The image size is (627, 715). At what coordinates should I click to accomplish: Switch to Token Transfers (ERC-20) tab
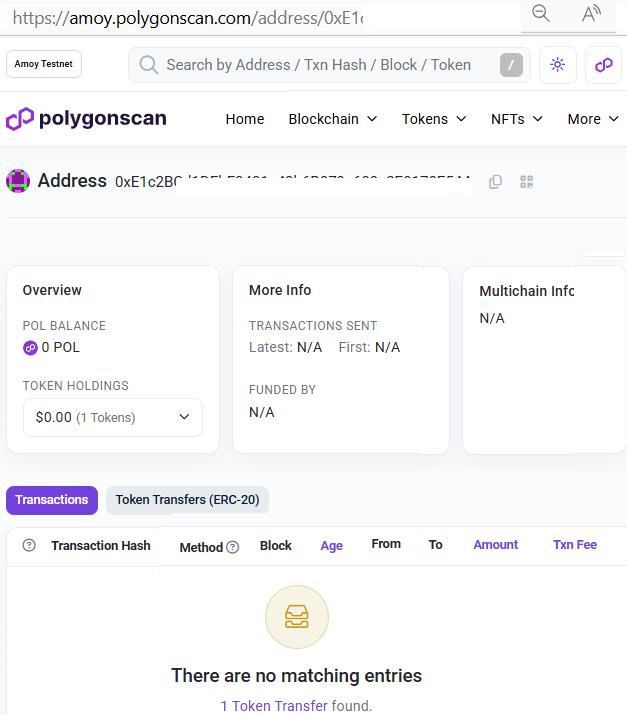(187, 500)
